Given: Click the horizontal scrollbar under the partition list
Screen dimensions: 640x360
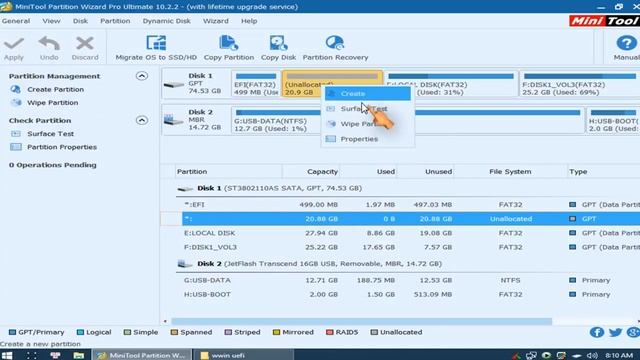Looking at the screenshot, I should tap(362, 322).
